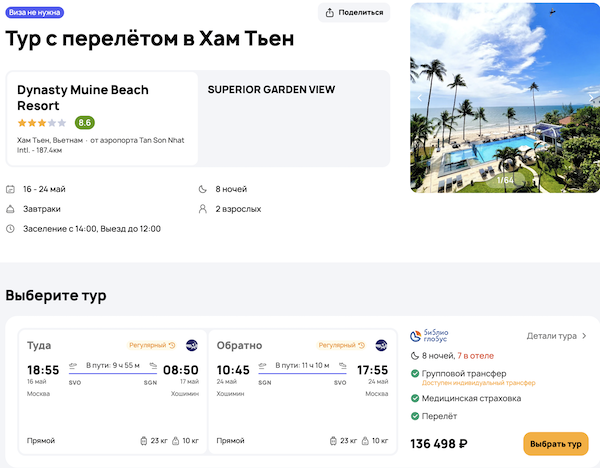600x468 pixels.
Task: Click the green check beside Медицинская страховка
Action: [x=415, y=398]
